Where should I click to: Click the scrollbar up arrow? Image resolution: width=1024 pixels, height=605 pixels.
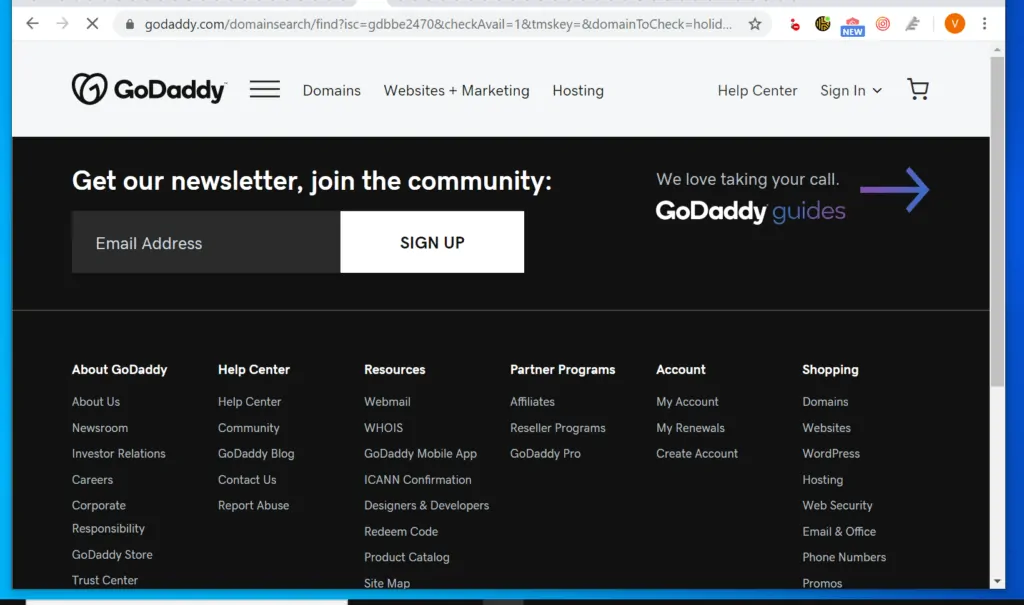click(997, 50)
